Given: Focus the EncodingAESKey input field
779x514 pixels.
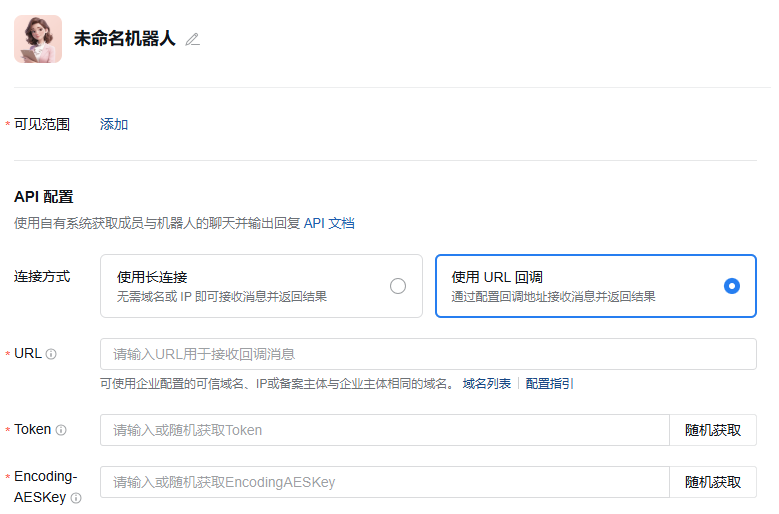Looking at the screenshot, I should [x=384, y=482].
